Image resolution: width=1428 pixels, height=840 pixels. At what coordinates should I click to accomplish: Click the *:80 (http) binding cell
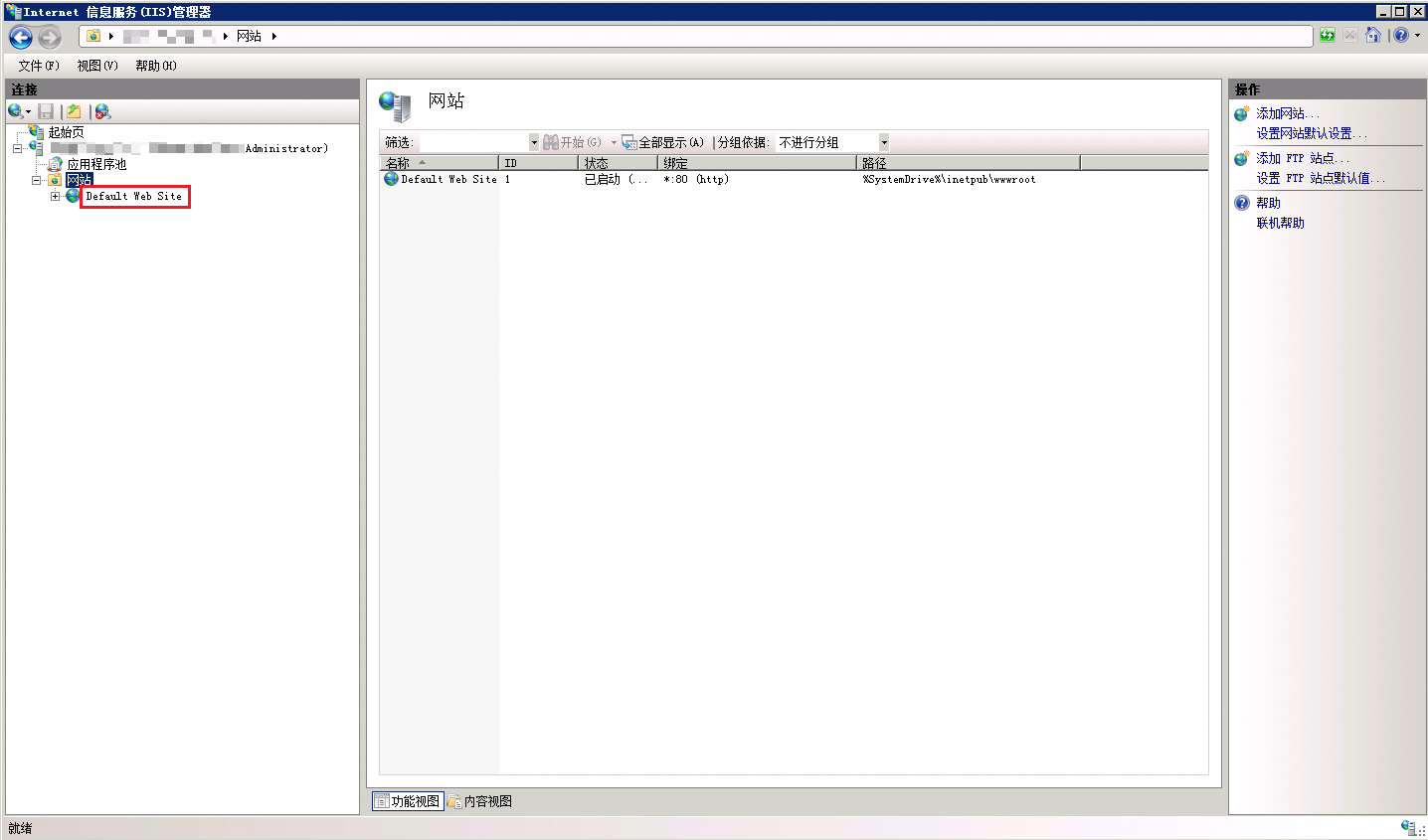(696, 180)
